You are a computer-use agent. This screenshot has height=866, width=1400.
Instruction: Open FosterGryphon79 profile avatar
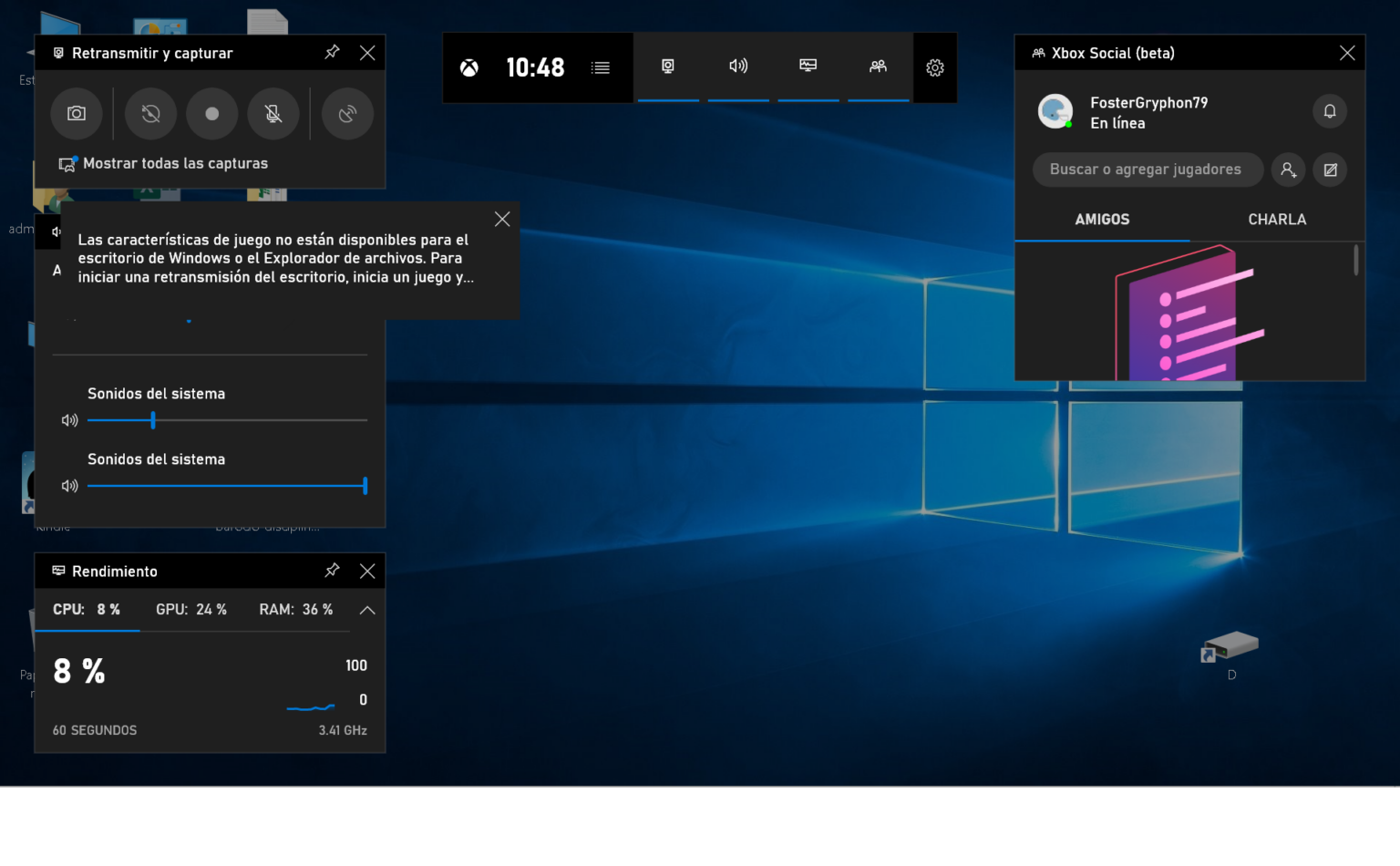[x=1055, y=111]
